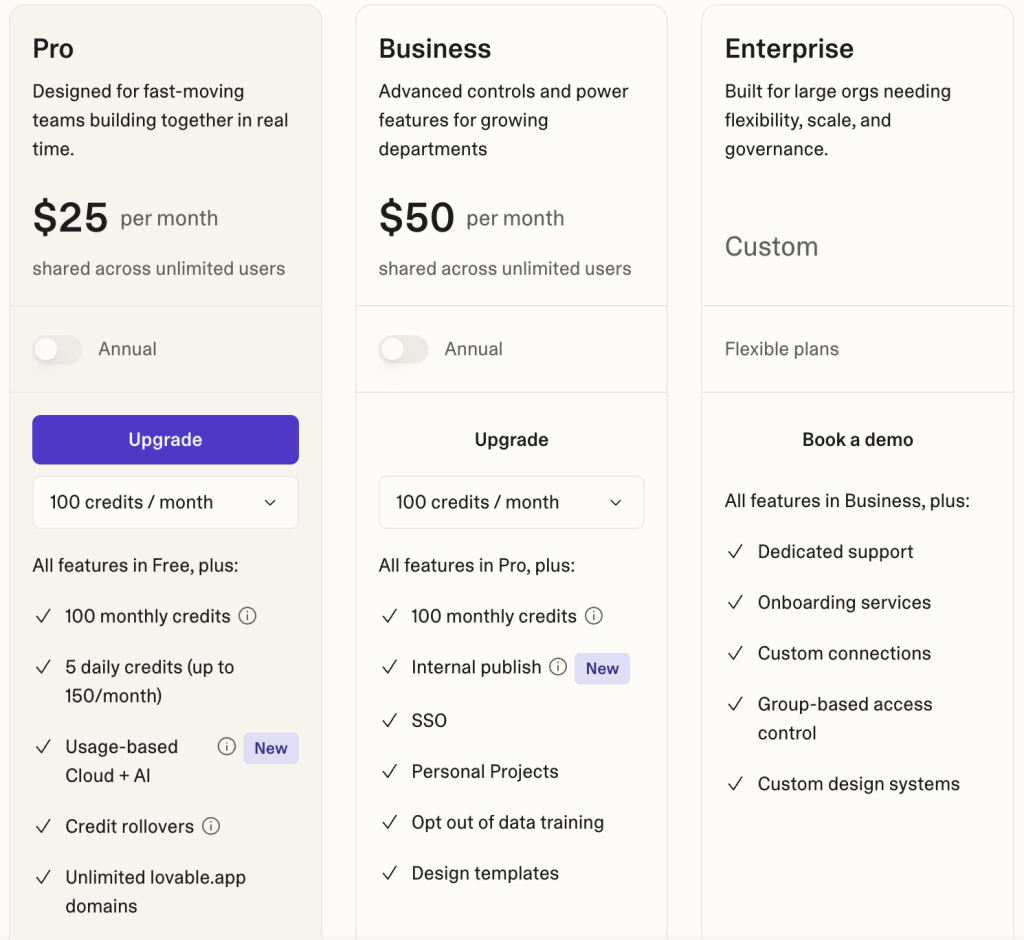This screenshot has width=1024, height=940.
Task: Click New badge beside Usage-based Cloud + AI
Action: (271, 748)
